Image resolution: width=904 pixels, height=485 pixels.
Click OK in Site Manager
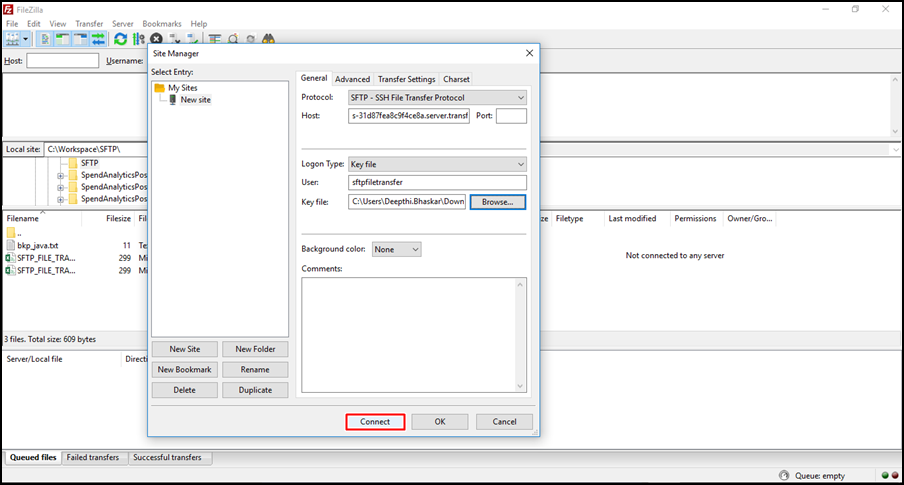pos(440,422)
